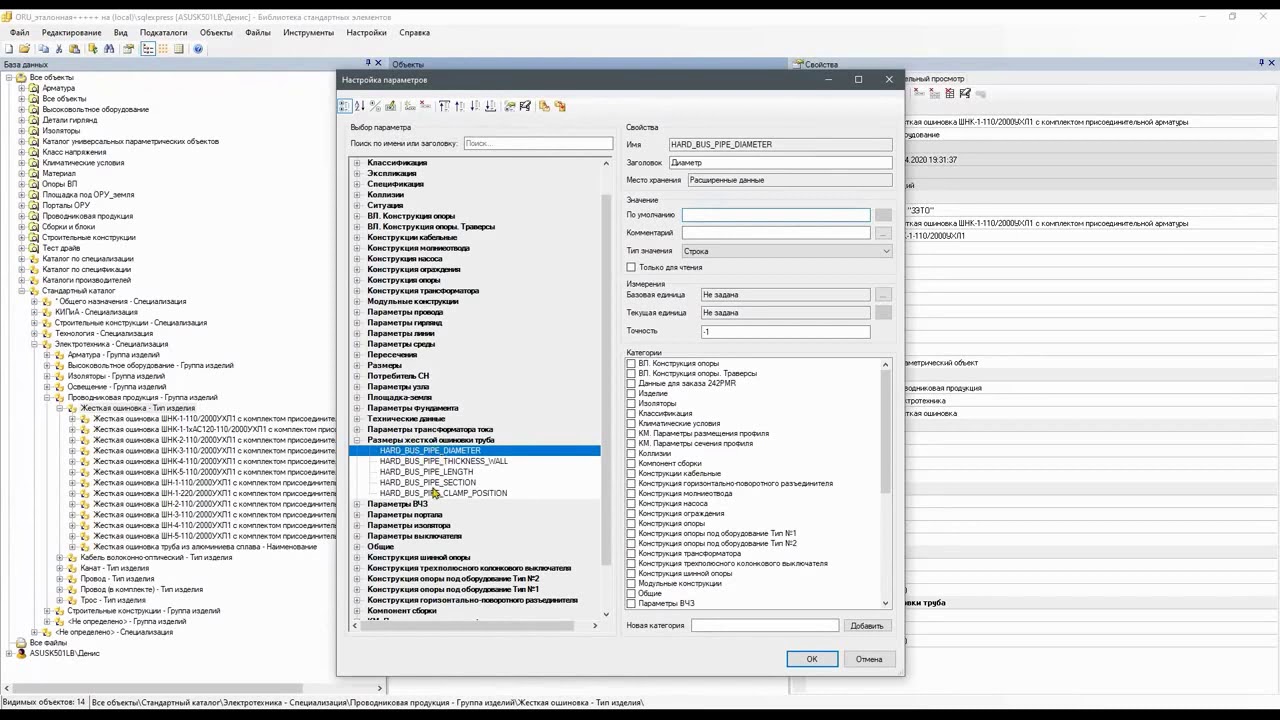This screenshot has width=1280, height=720.
Task: Click the Open folder icon in main toolbar
Action: click(25, 48)
